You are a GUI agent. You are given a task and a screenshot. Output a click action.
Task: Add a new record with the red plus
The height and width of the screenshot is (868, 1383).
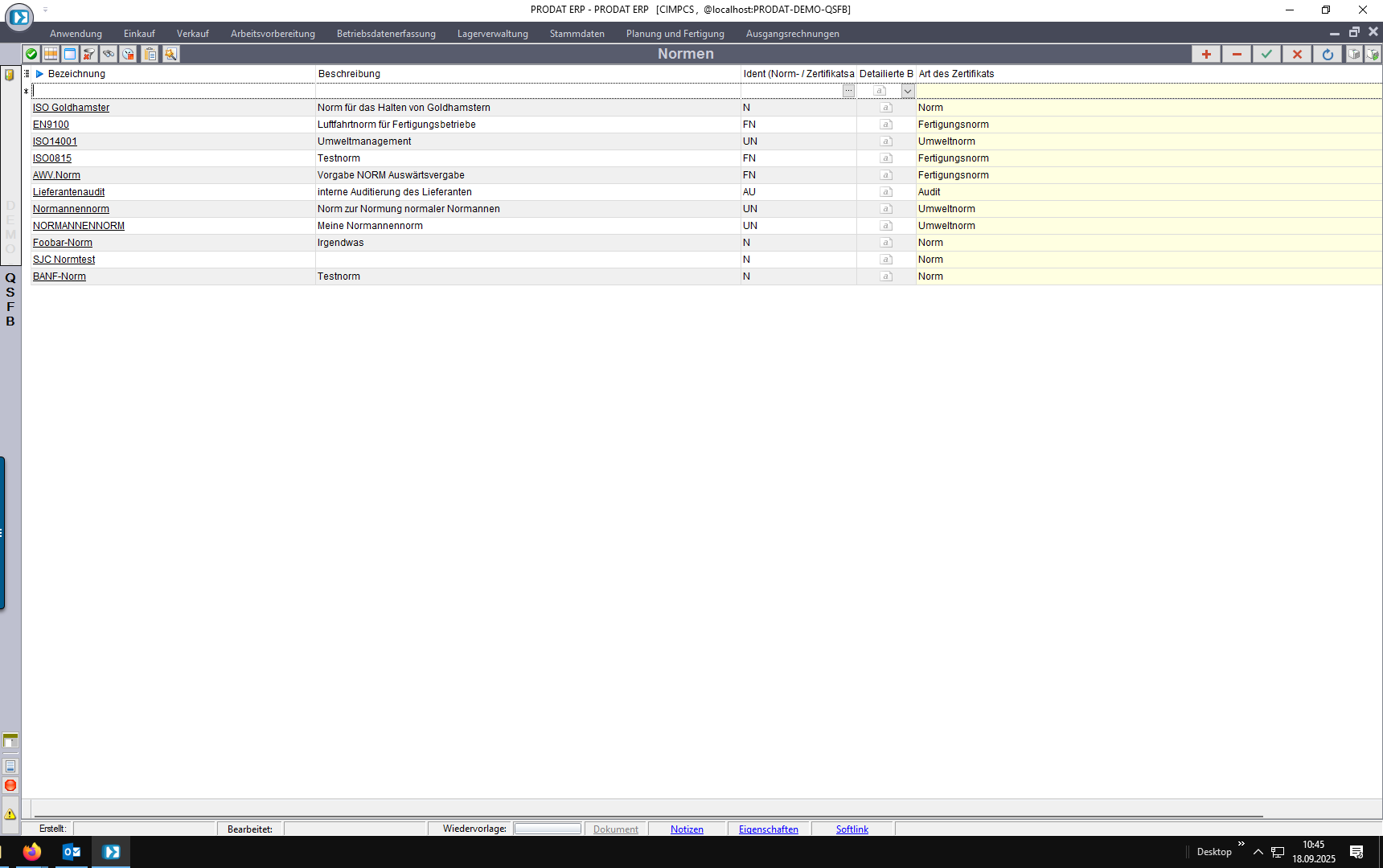tap(1206, 54)
